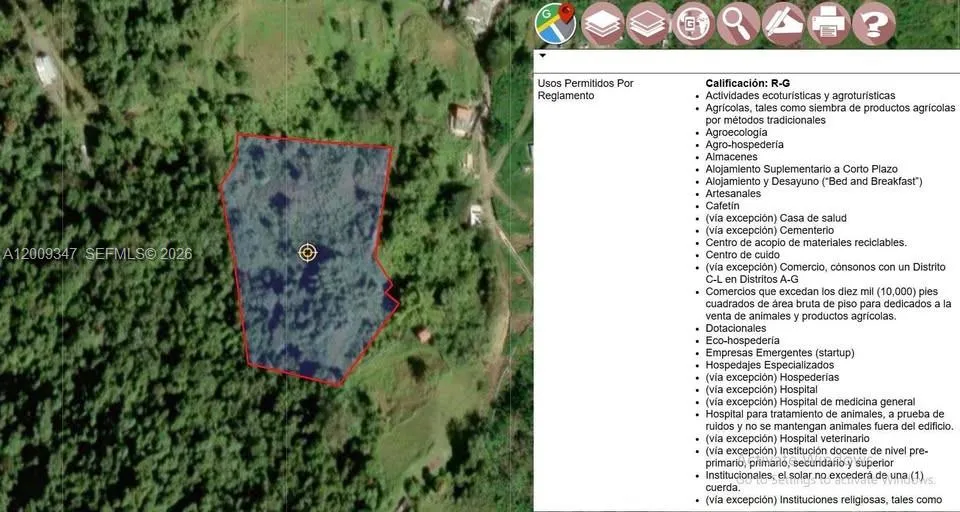Click the solid white layers icon
960x512 pixels.
pos(602,24)
